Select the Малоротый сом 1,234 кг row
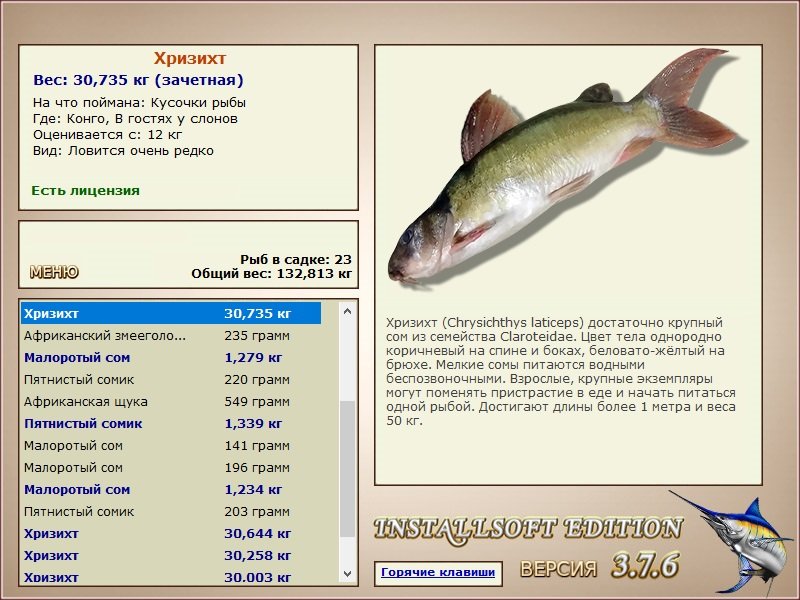The image size is (800, 600). tap(171, 489)
